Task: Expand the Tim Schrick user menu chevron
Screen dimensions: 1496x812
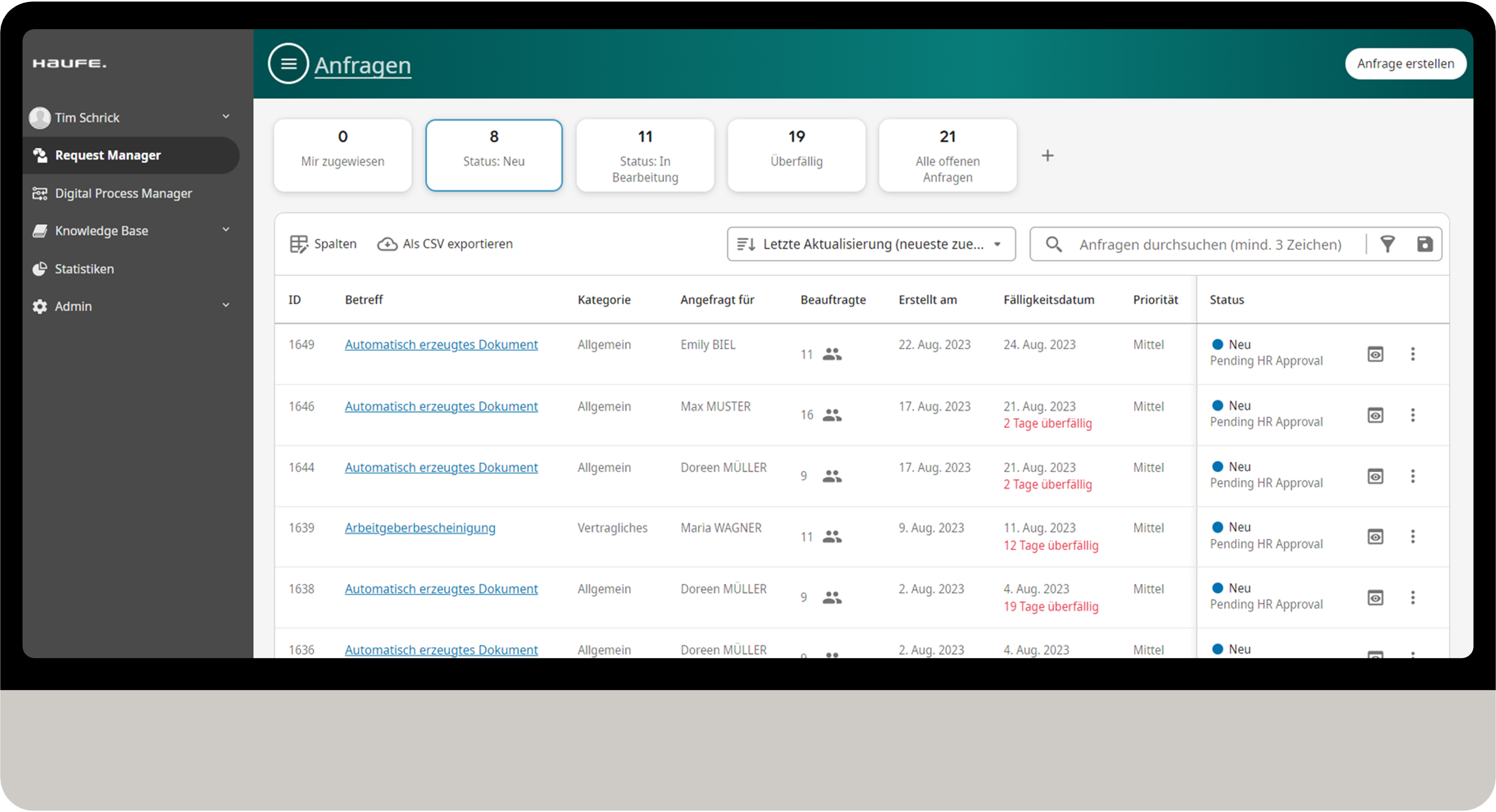Action: [x=226, y=117]
